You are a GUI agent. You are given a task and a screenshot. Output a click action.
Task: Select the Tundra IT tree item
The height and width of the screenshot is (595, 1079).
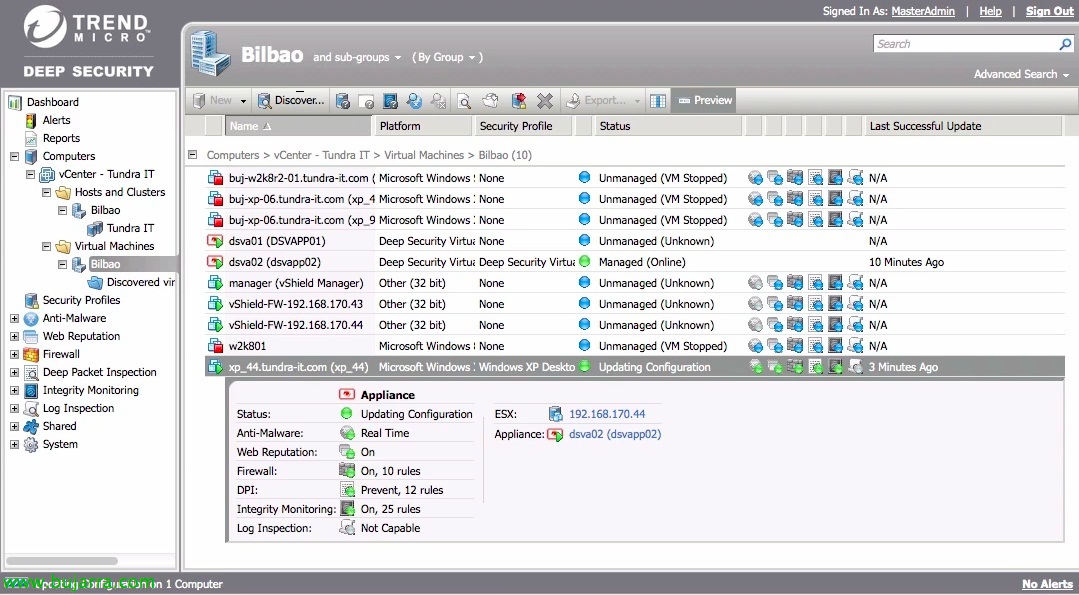point(130,228)
